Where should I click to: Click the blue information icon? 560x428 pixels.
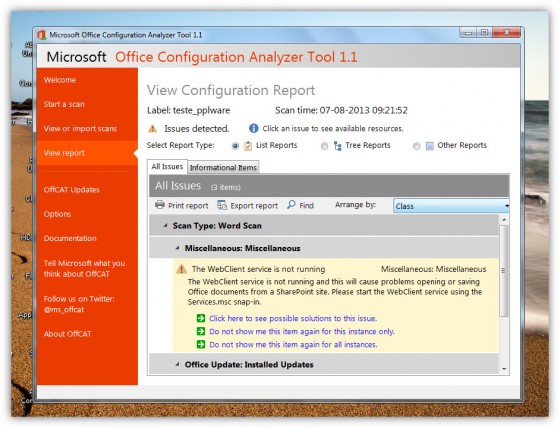[254, 128]
